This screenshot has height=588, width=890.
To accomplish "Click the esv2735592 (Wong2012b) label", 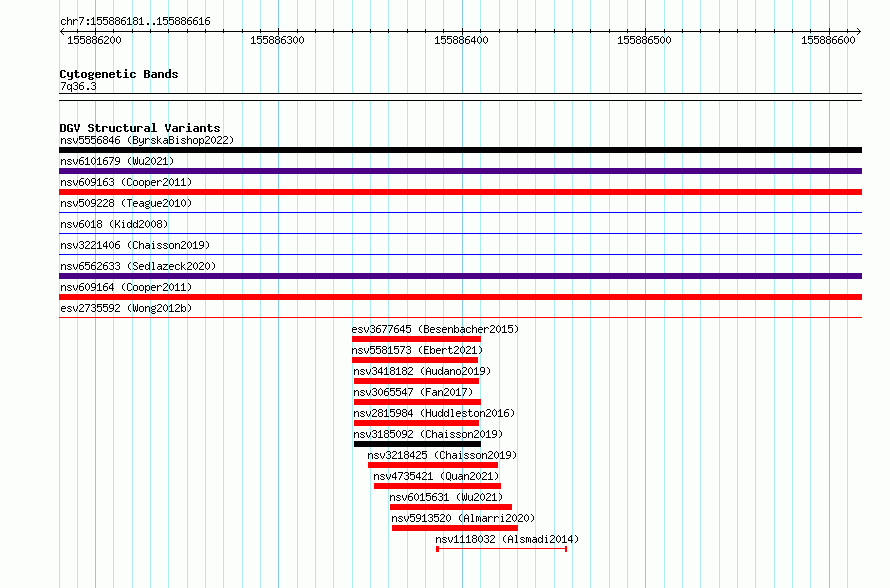I will pos(126,308).
